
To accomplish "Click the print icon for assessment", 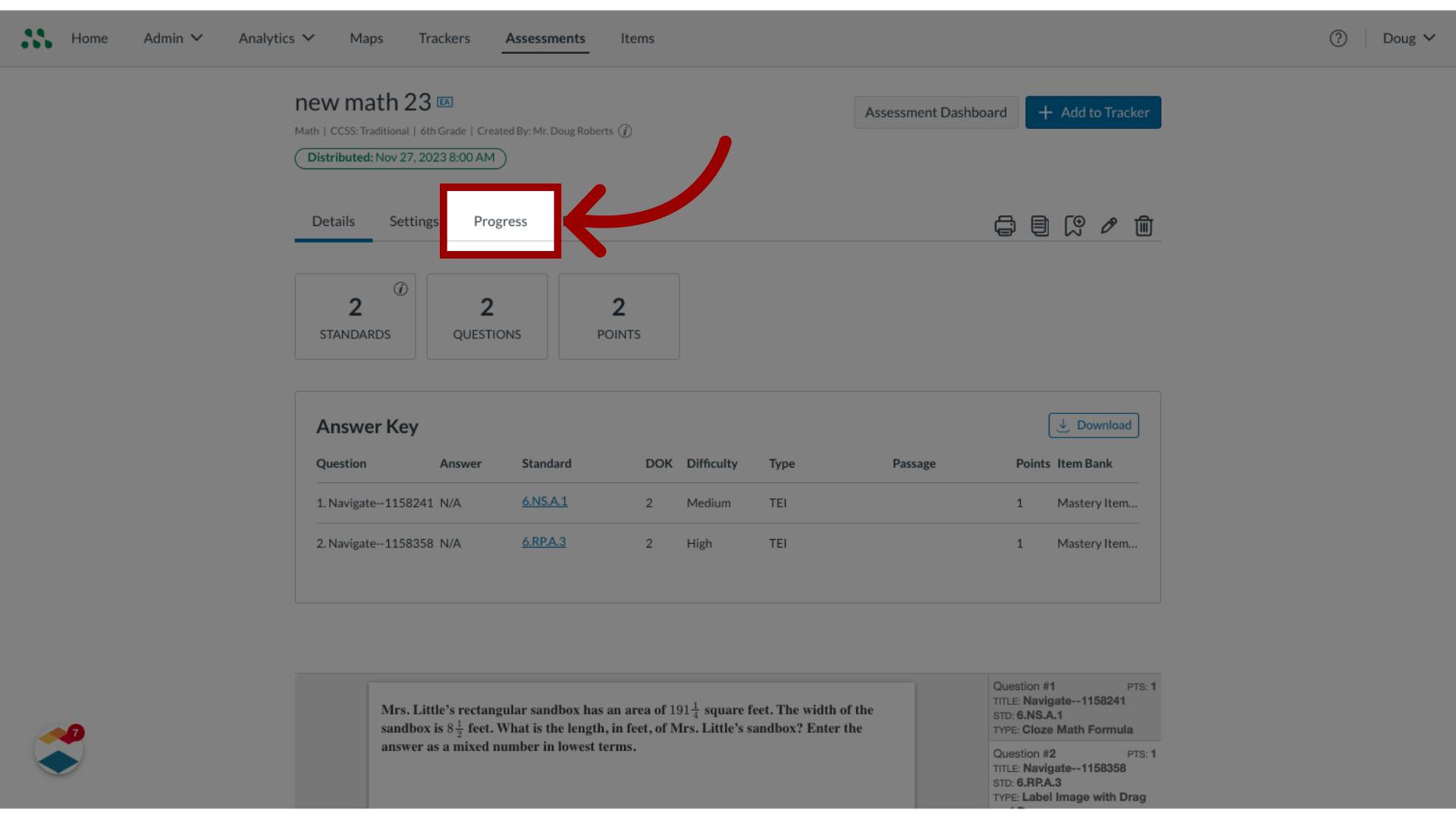I will click(1004, 224).
